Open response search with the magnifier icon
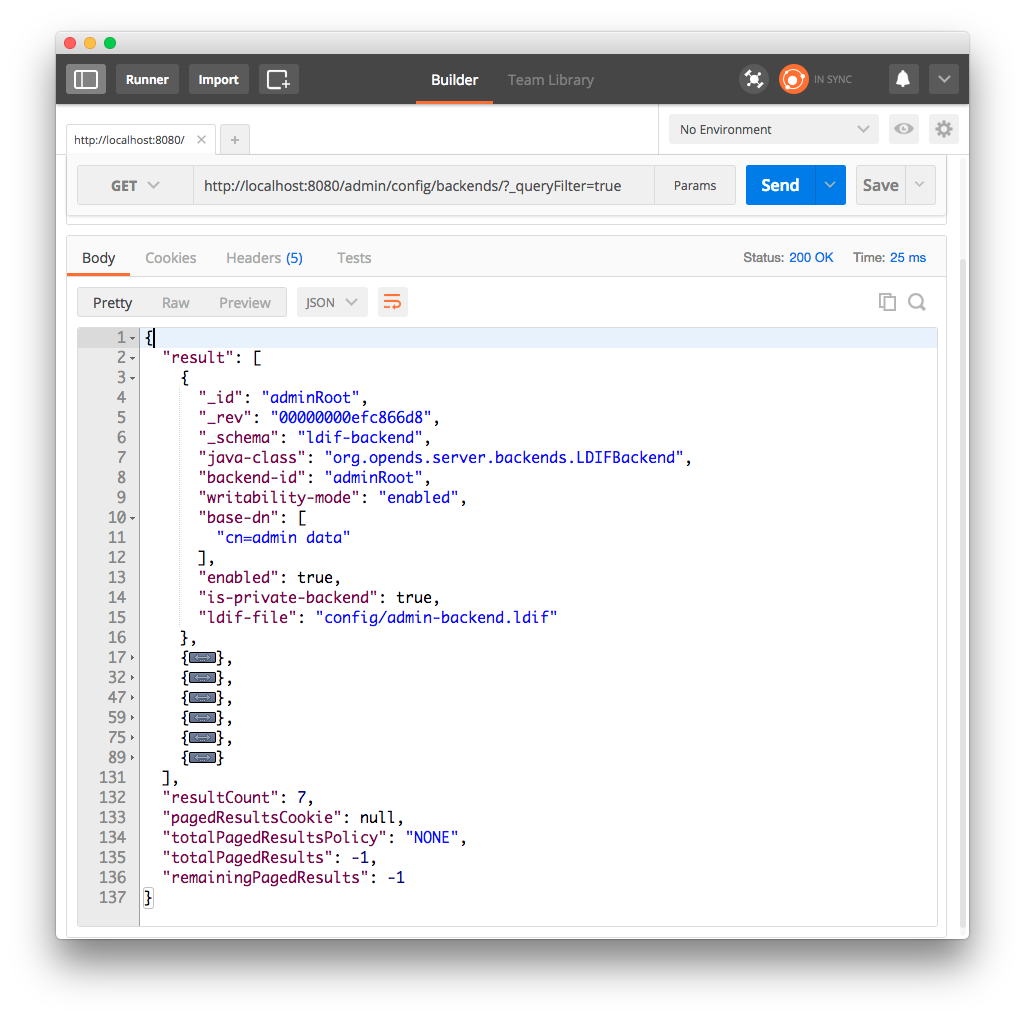Image resolution: width=1025 pixels, height=1019 pixels. [917, 301]
